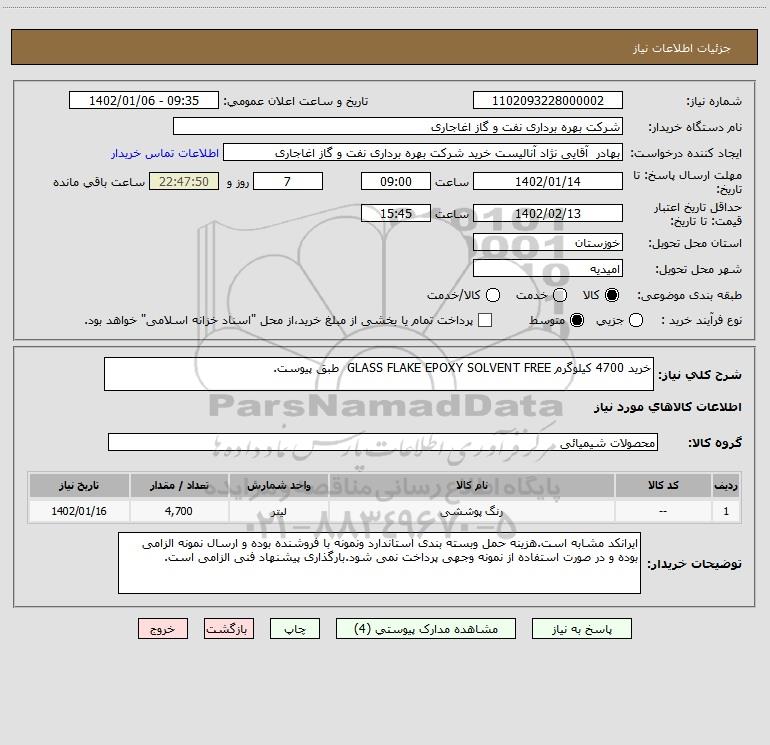Screen dimensions: 770x745
Task: Select the خدمت radio button
Action: (560, 295)
